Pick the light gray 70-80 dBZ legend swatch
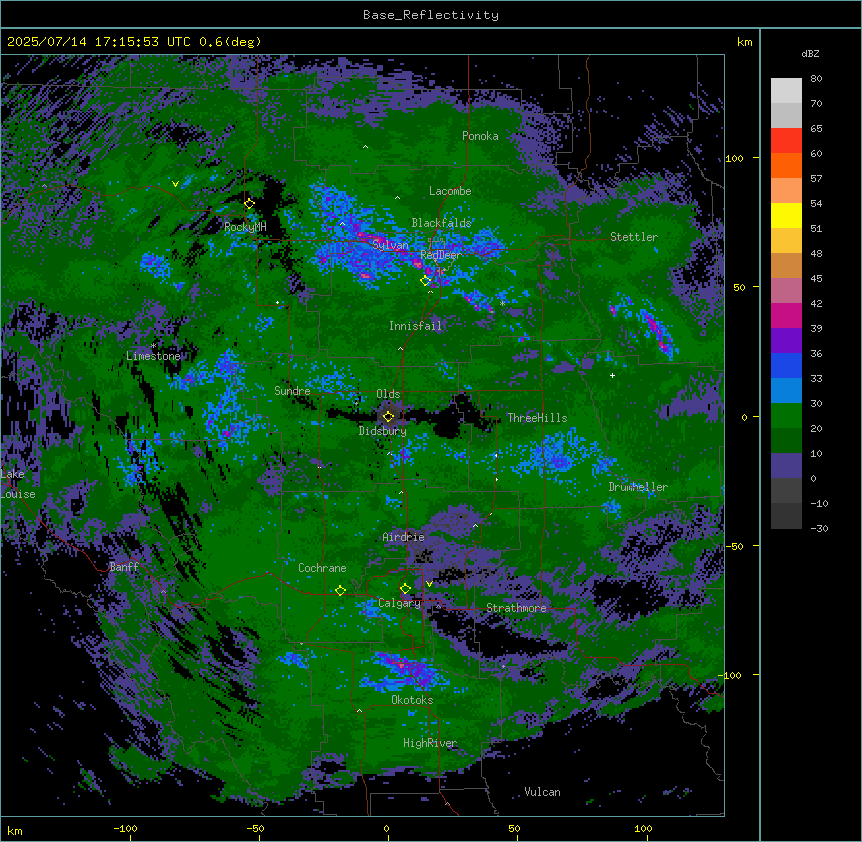 pyautogui.click(x=786, y=91)
